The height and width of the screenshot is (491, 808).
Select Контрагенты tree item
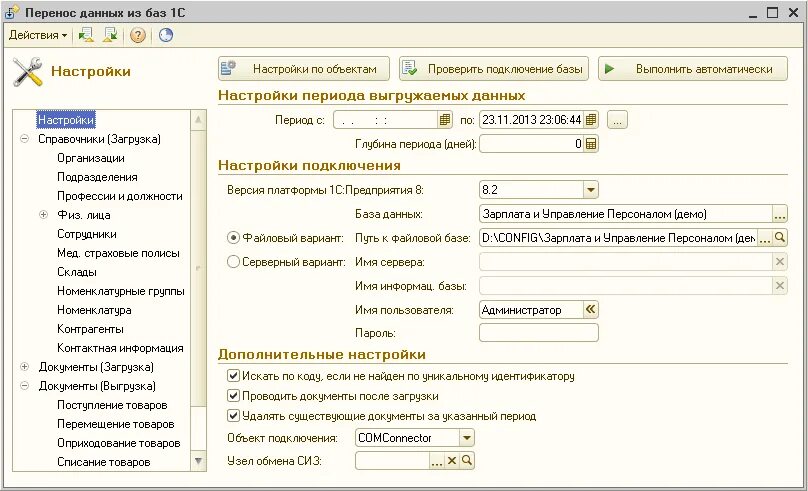tap(90, 329)
